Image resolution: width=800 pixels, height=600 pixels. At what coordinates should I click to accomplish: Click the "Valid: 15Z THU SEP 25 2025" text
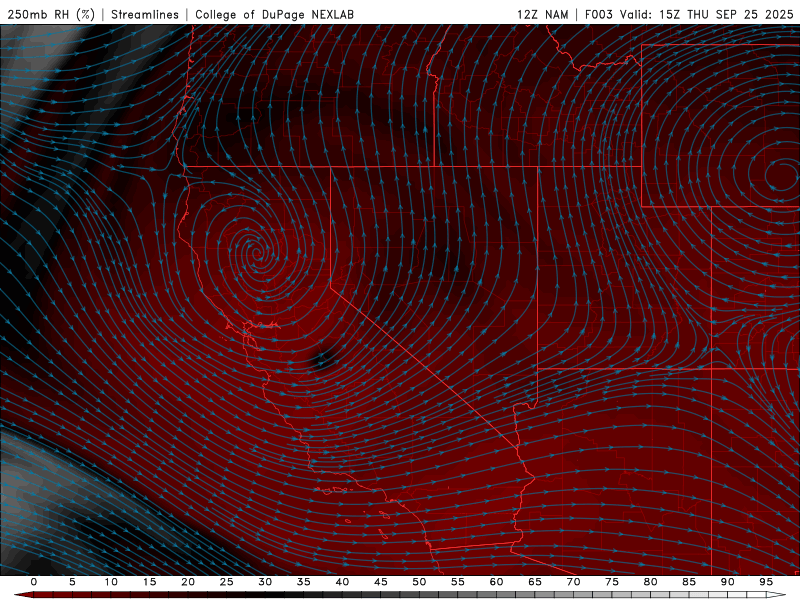coord(707,14)
